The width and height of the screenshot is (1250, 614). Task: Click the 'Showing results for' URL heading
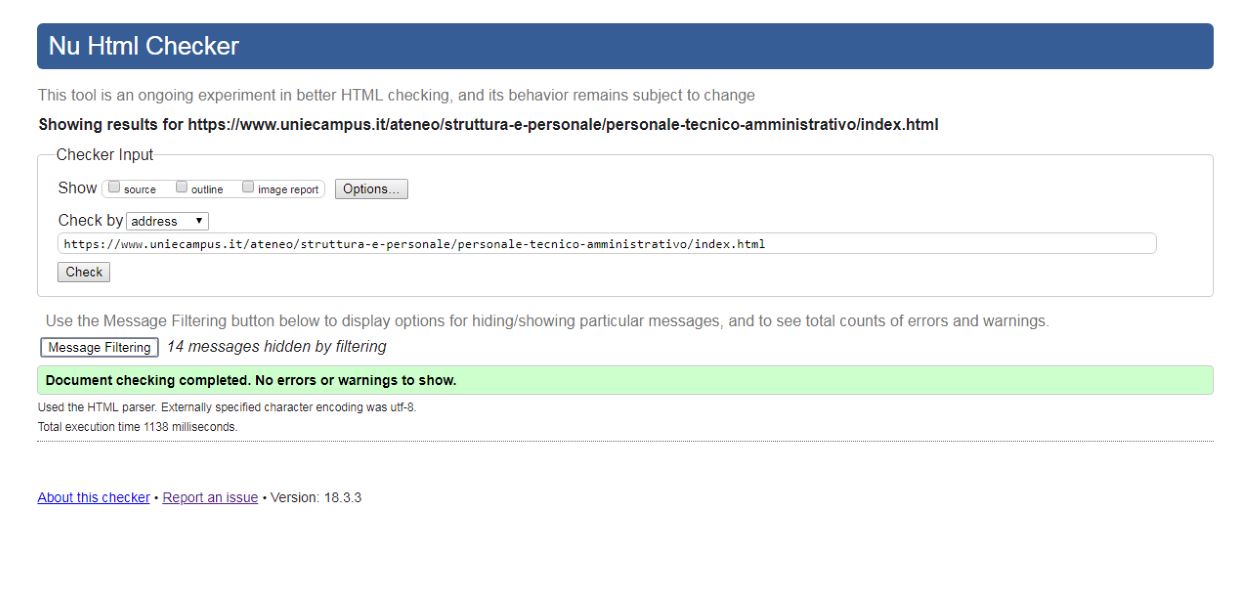click(488, 126)
